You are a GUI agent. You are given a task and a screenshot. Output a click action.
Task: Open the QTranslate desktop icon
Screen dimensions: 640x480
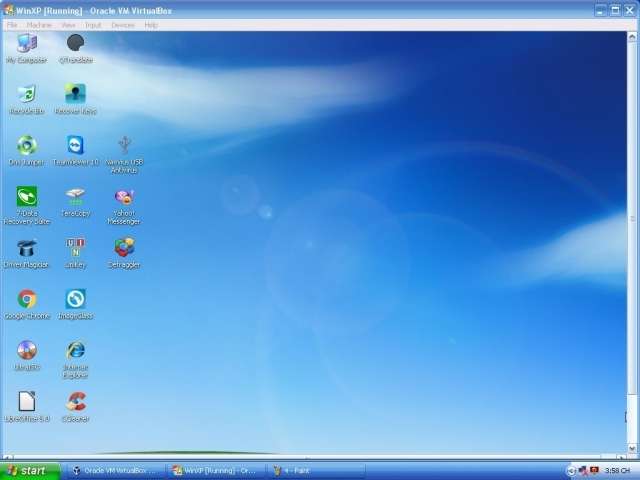click(x=75, y=44)
